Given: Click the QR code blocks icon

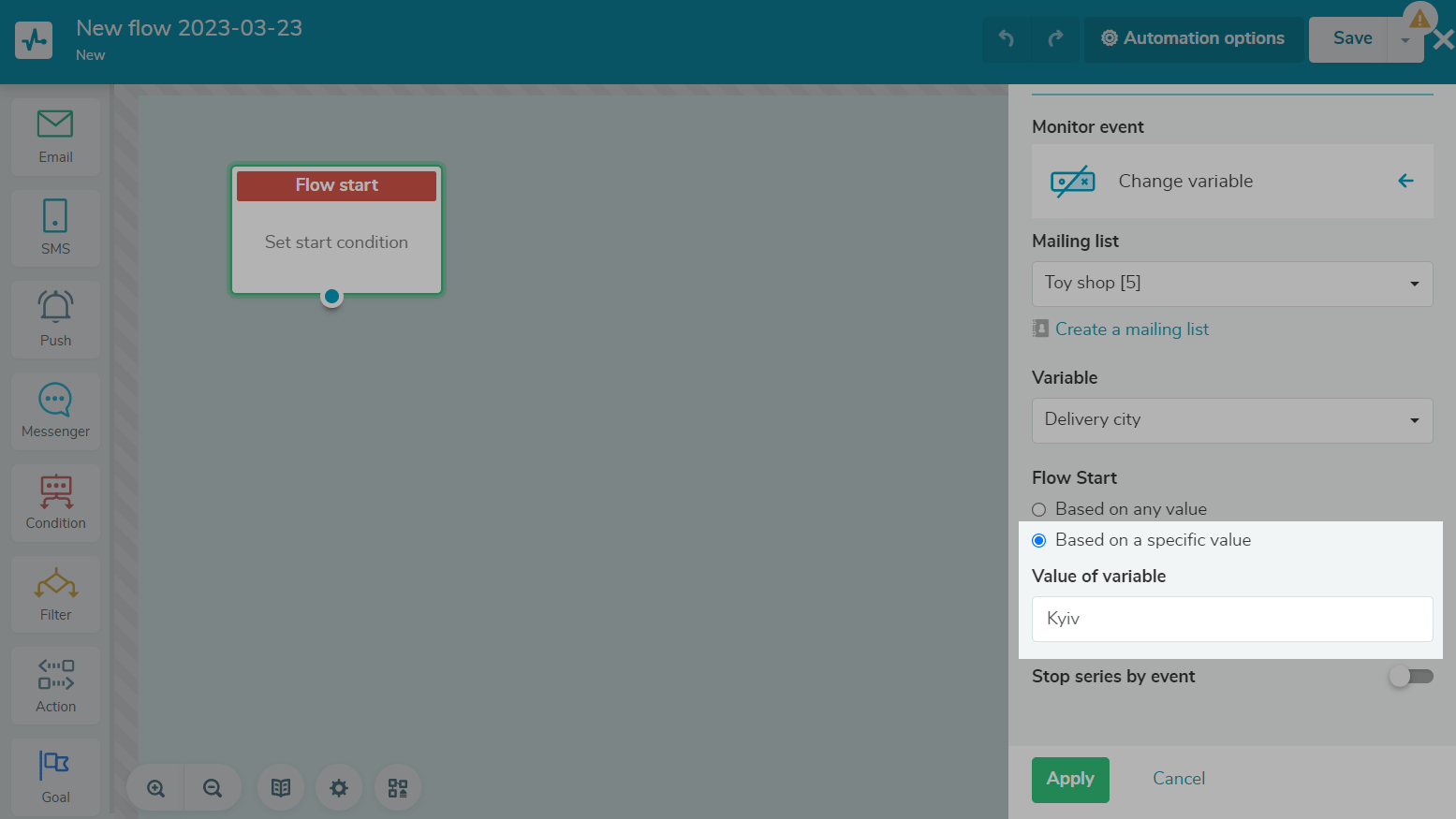Looking at the screenshot, I should click(398, 788).
